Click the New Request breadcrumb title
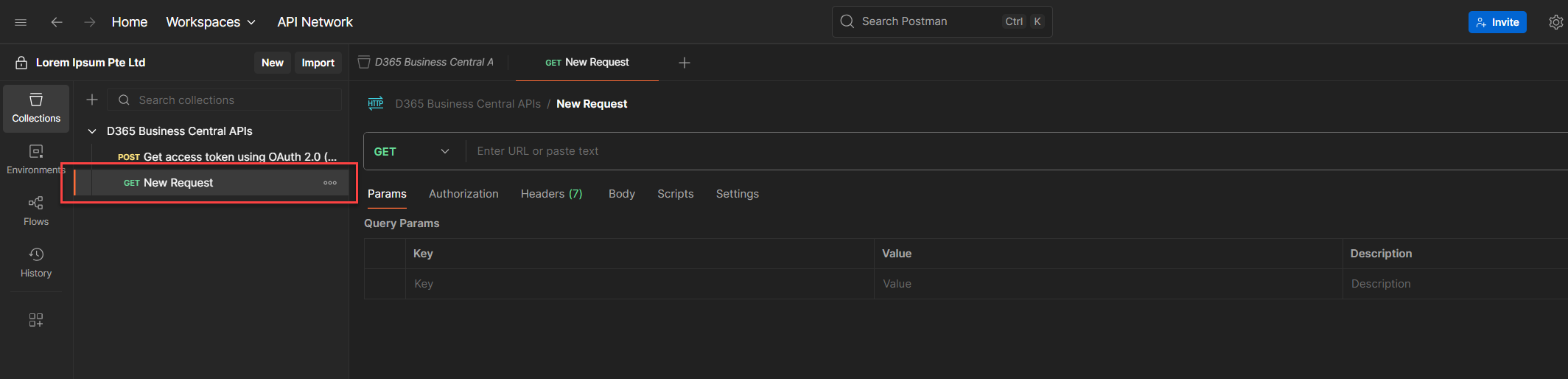Viewport: 1568px width, 379px height. tap(592, 104)
